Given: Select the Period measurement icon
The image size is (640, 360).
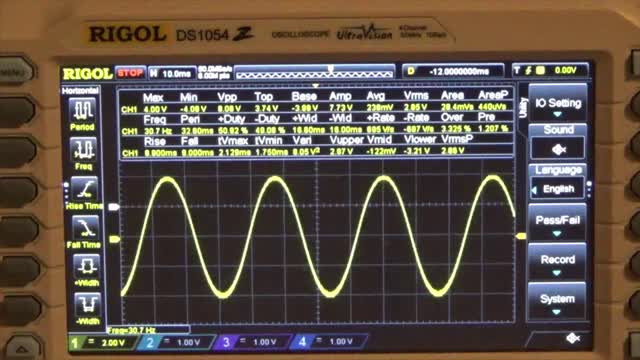Looking at the screenshot, I should [x=83, y=114].
